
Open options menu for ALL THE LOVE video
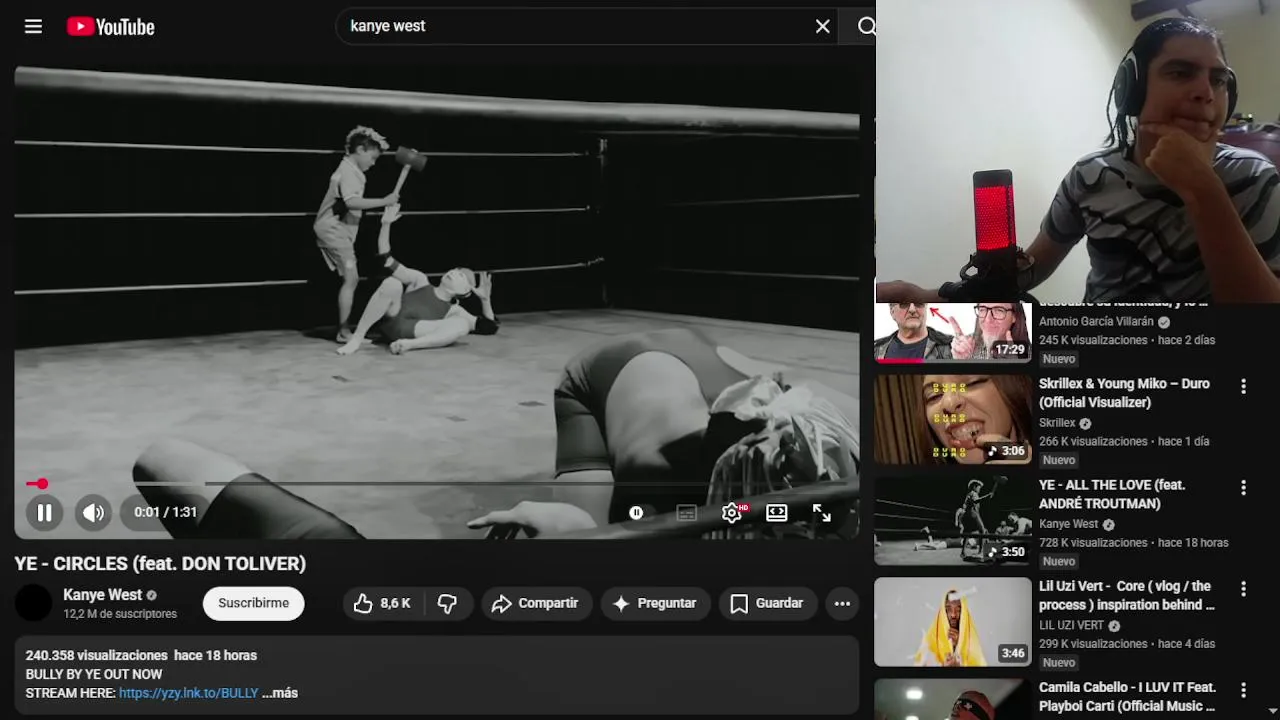coord(1243,488)
